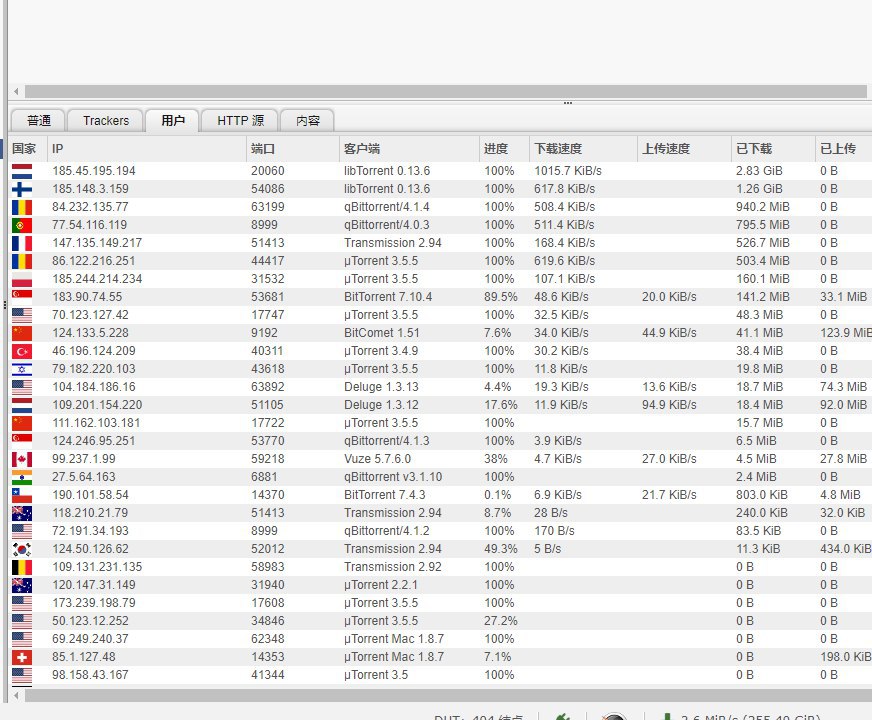Viewport: 872px width, 720px height.
Task: Click the Finland flag icon for 185.148.3.159
Action: 22,189
